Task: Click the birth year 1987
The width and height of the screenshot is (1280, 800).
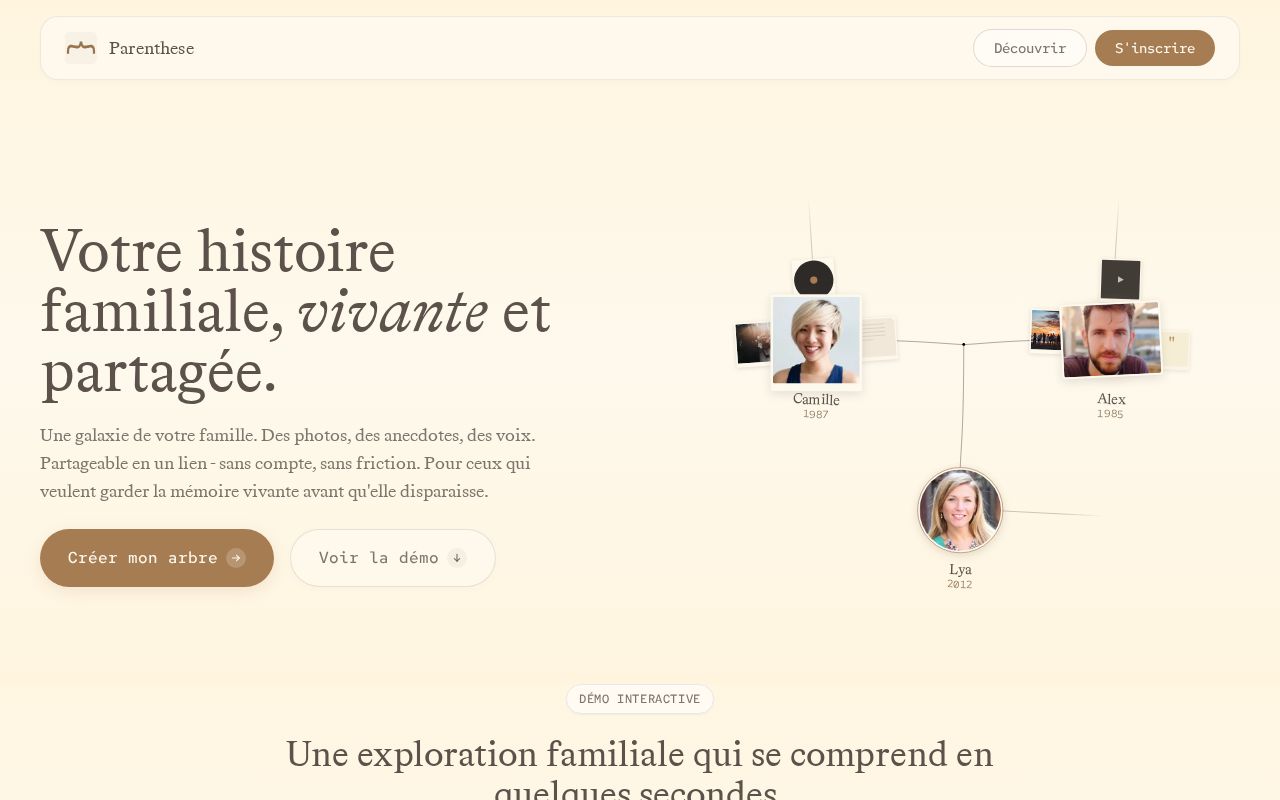Action: [x=816, y=414]
